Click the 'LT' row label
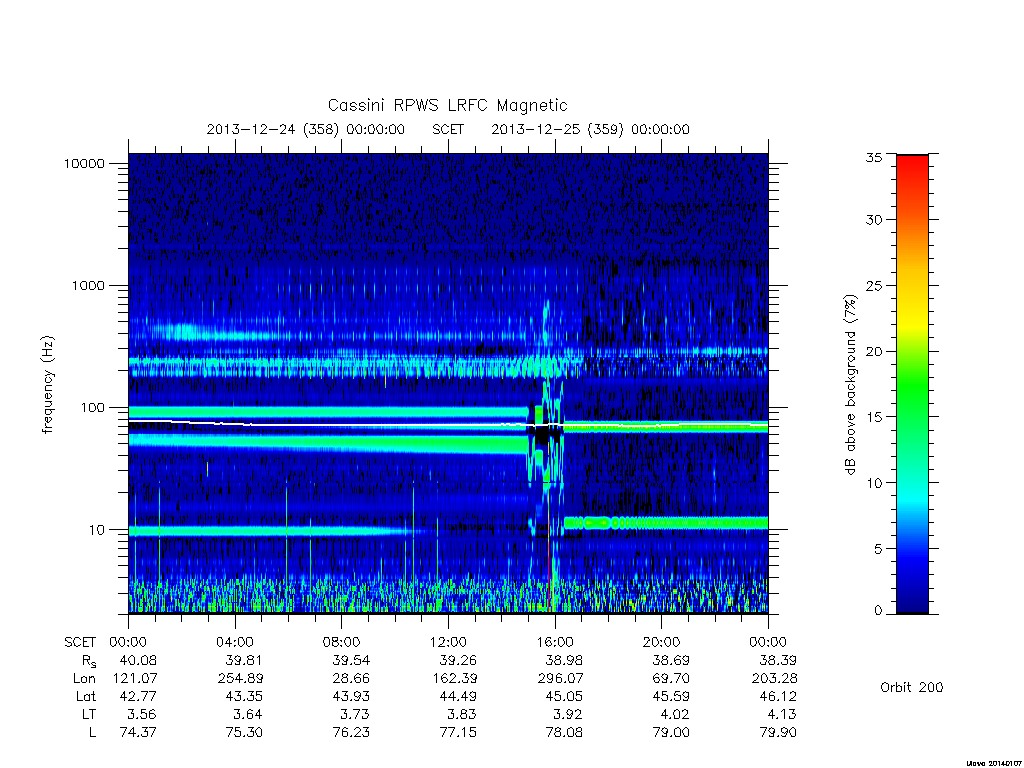 [x=89, y=714]
